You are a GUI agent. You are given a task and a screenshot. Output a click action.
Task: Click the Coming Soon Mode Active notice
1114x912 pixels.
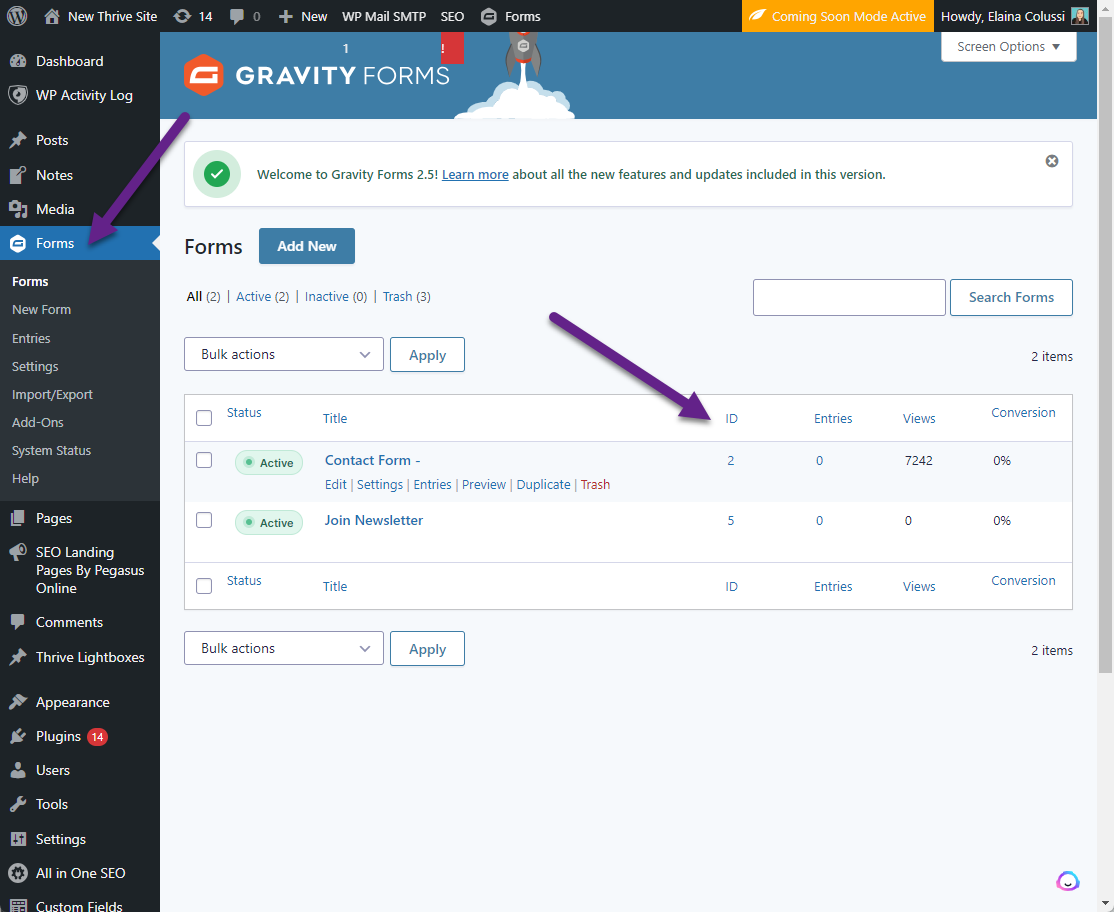[837, 16]
